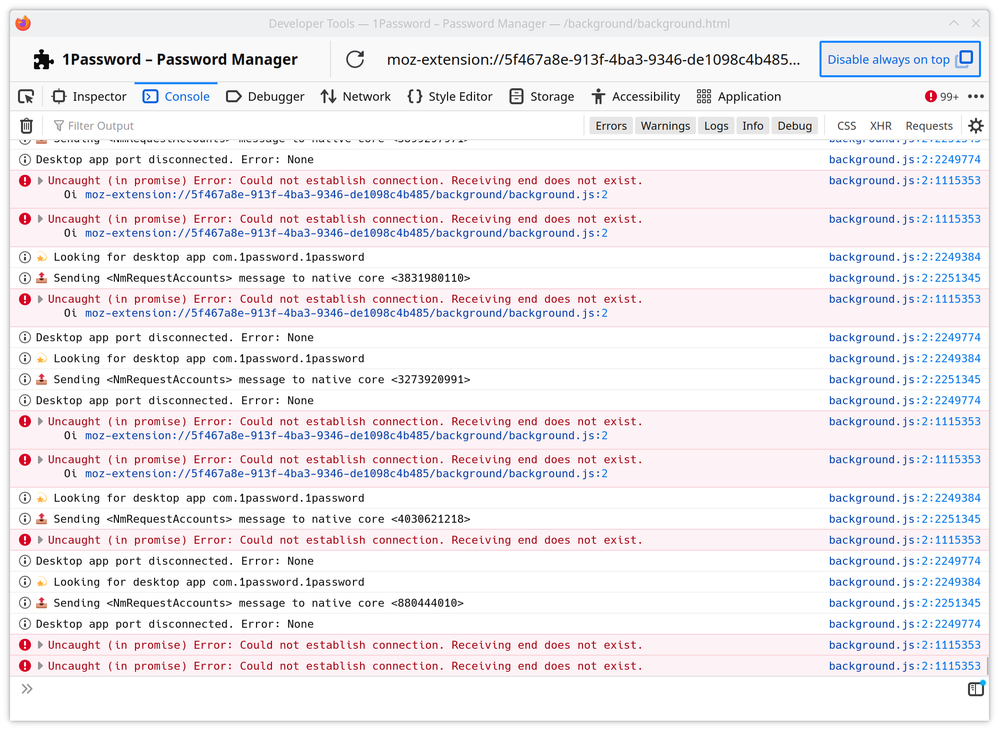This screenshot has height=731, width=999.
Task: Clear console output with trash icon
Action: pos(27,126)
